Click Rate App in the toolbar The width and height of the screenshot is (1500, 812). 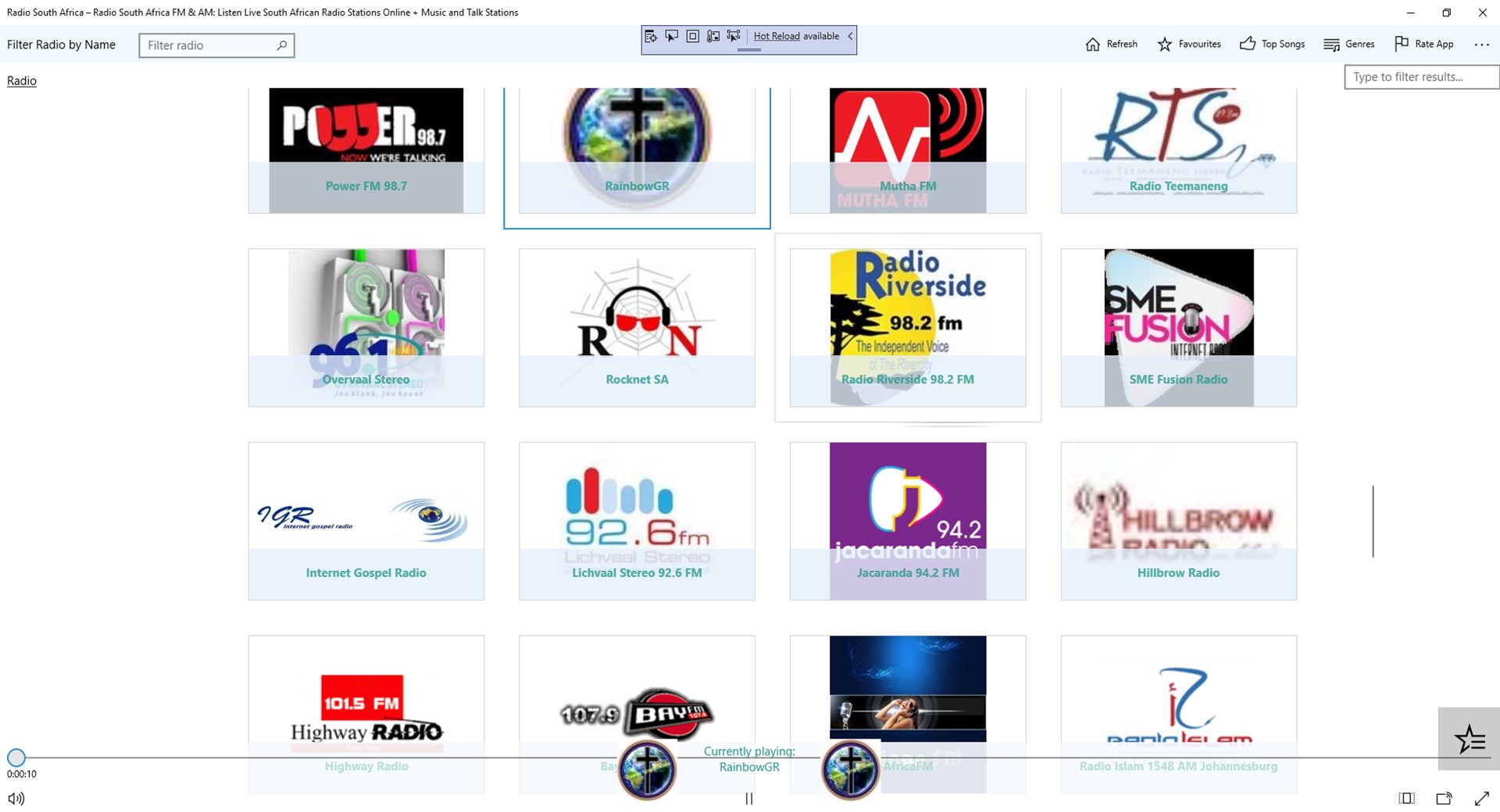[x=1424, y=44]
